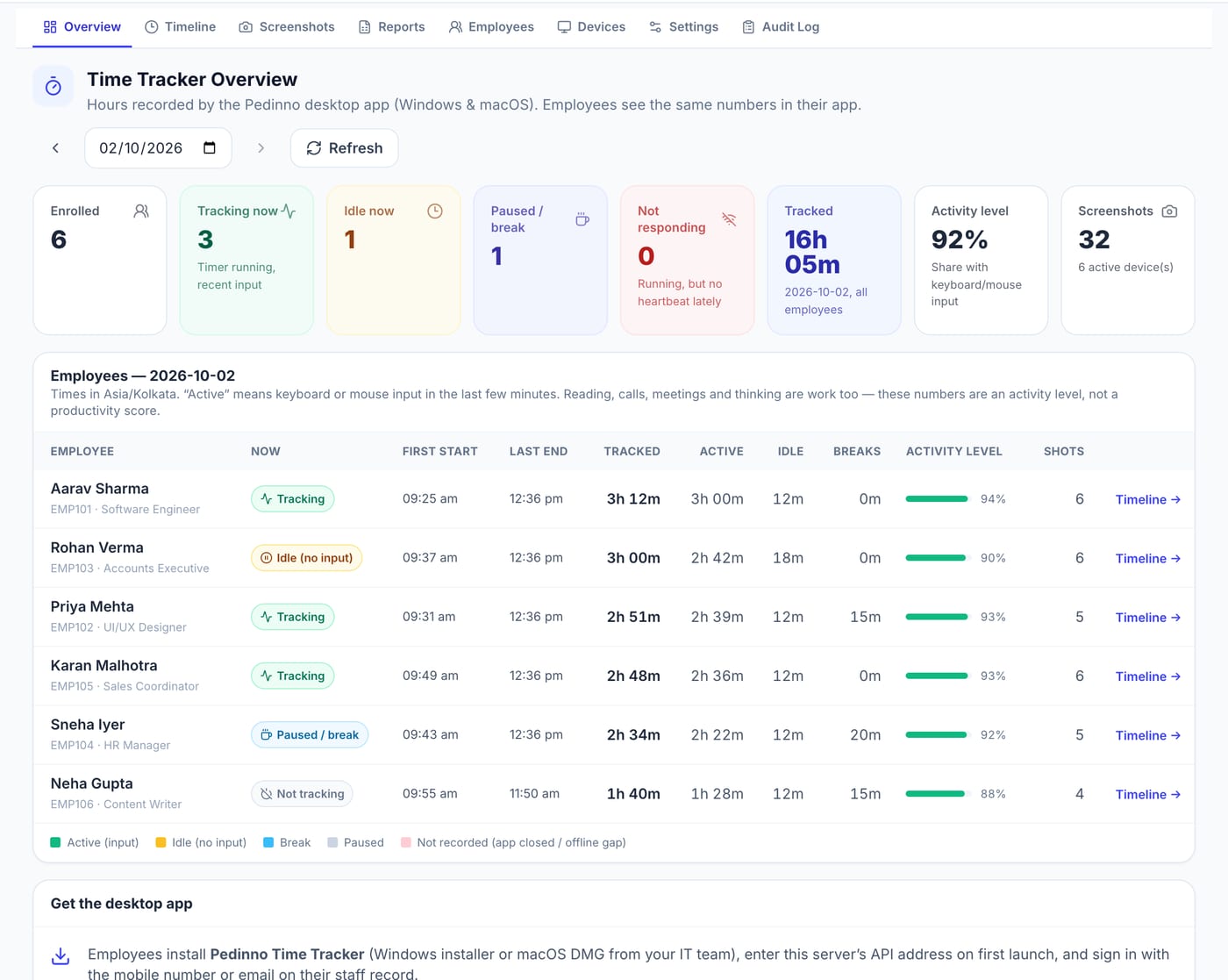Click the blue Break legend swatch

[x=268, y=842]
